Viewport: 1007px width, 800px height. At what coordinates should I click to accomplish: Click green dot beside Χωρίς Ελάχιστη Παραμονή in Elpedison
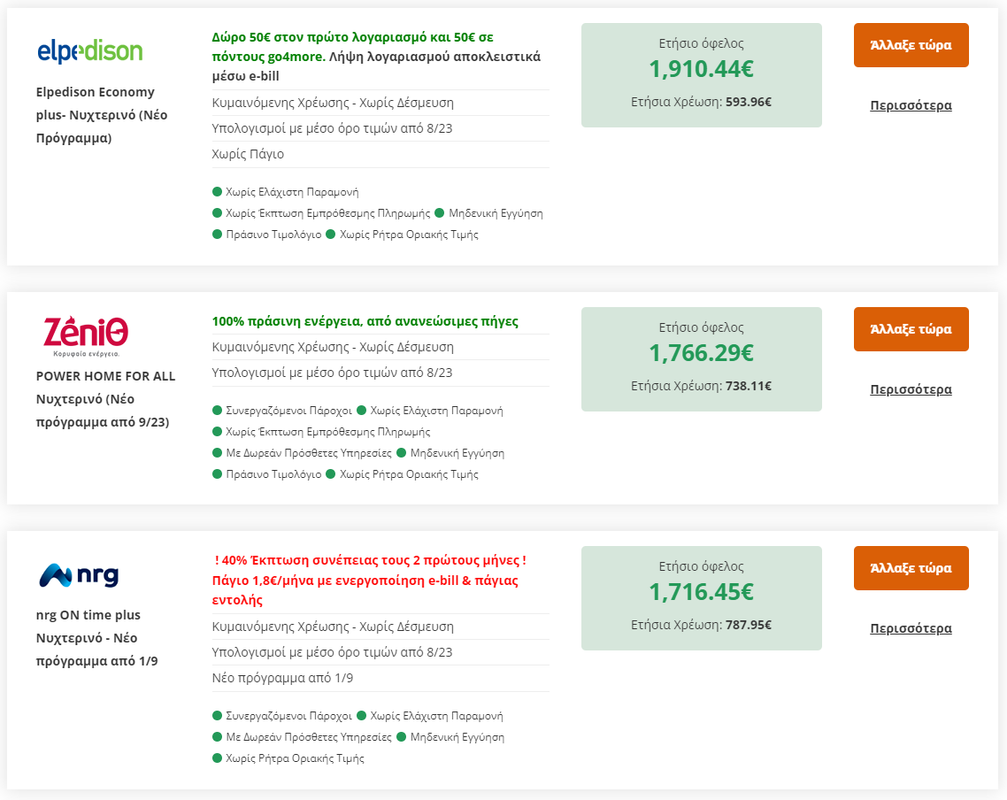coord(217,192)
